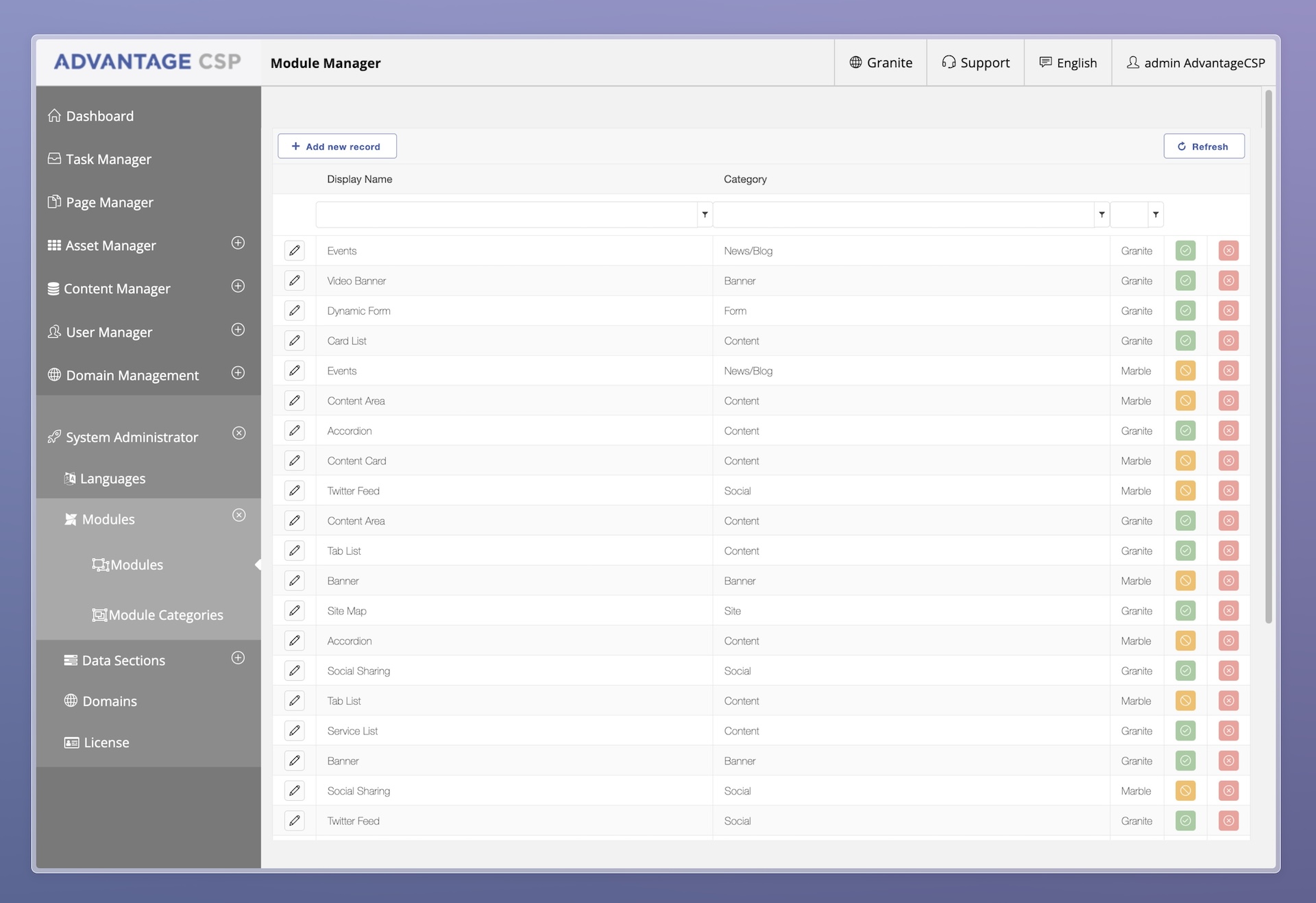Click the Refresh button

tap(1204, 146)
